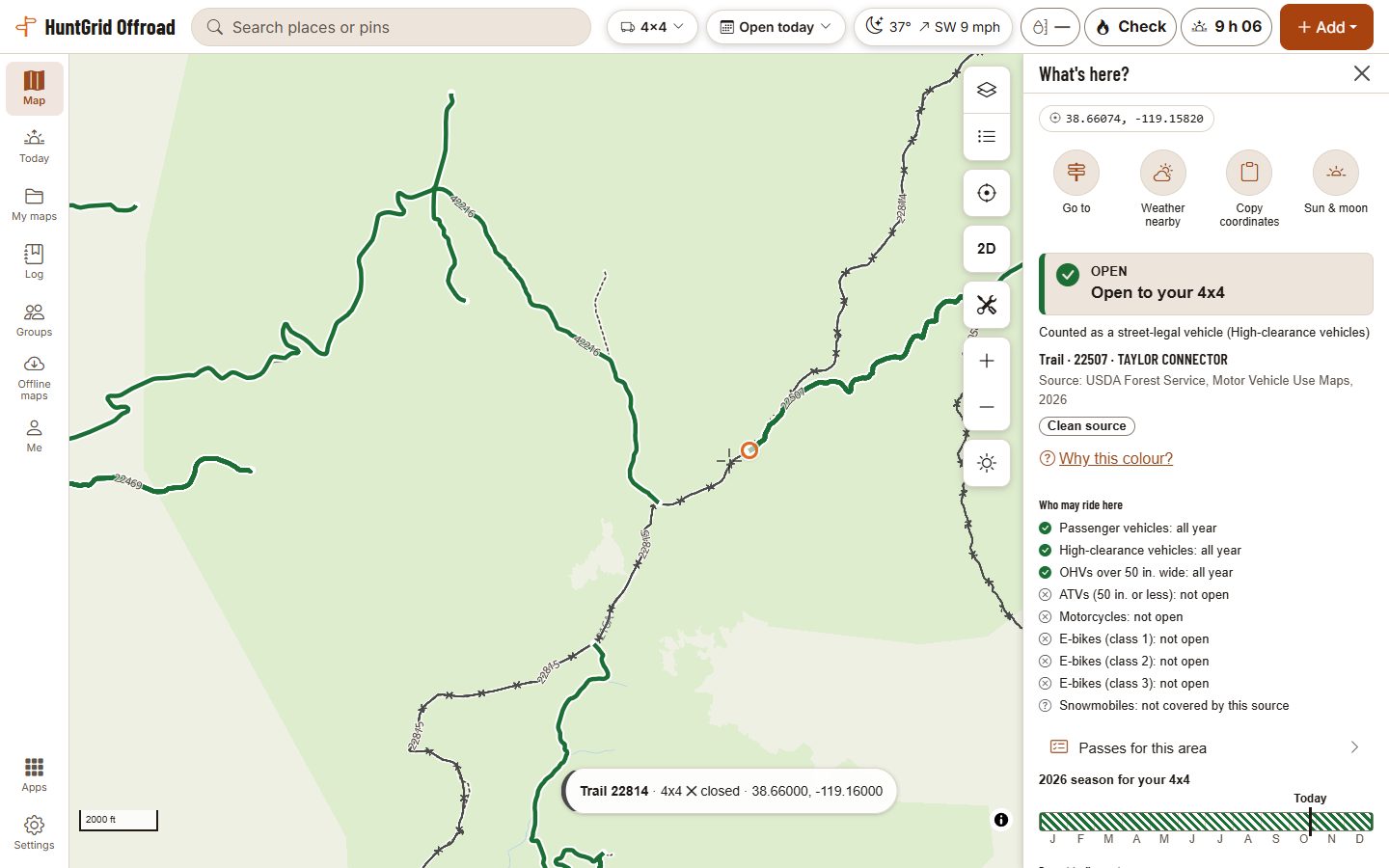Open Offline maps in the sidebar
Viewport: 1389px width, 868px height.
coord(35,377)
